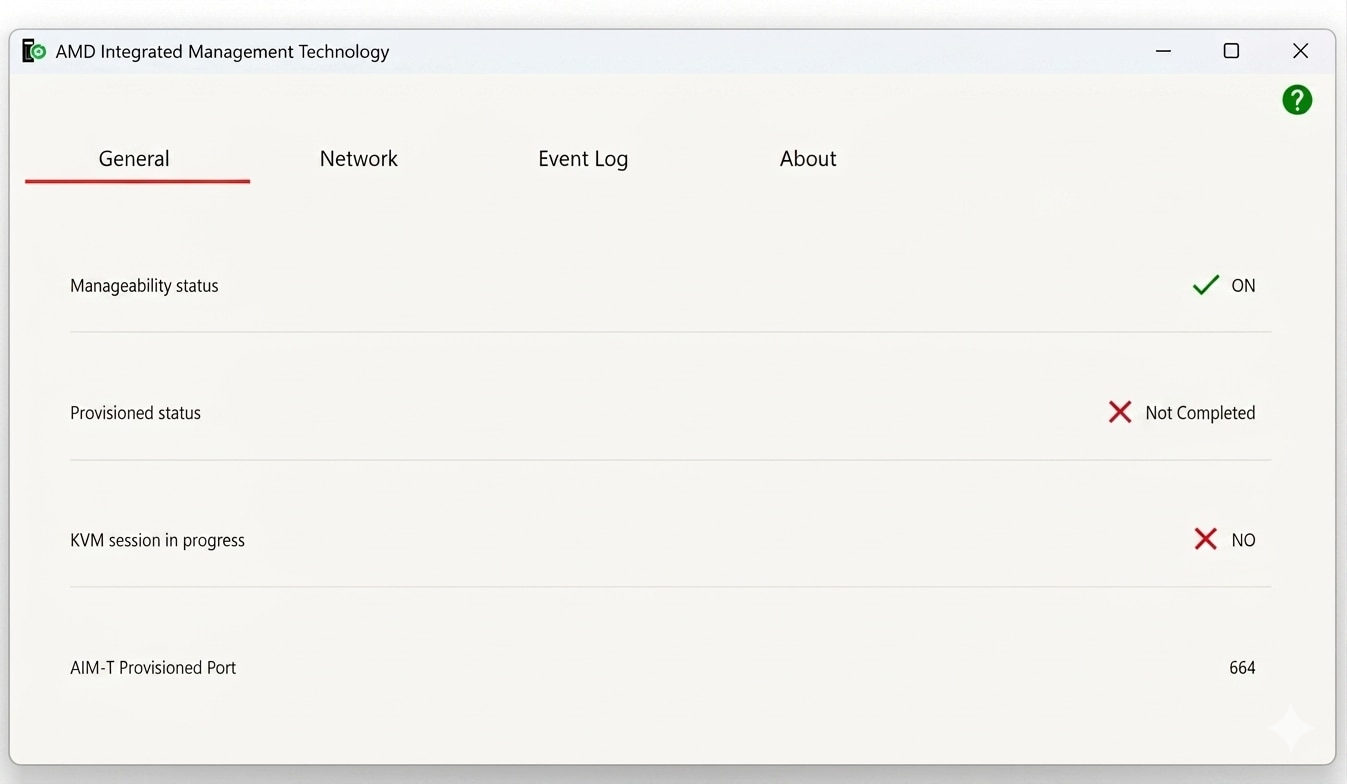
Task: Maximize the AMD management window
Action: point(1231,51)
